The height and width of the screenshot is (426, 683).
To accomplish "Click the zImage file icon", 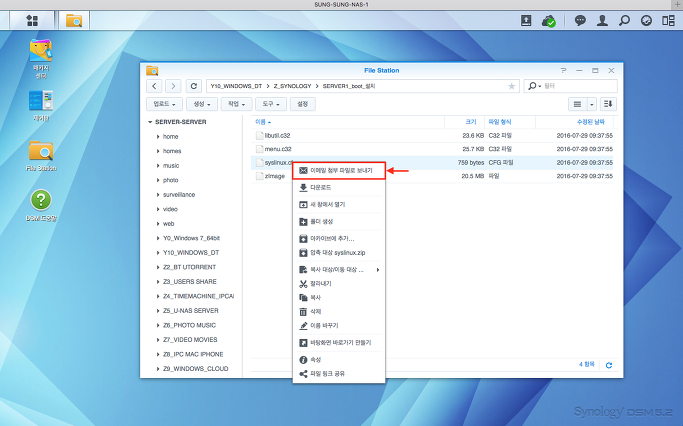I will click(x=260, y=176).
